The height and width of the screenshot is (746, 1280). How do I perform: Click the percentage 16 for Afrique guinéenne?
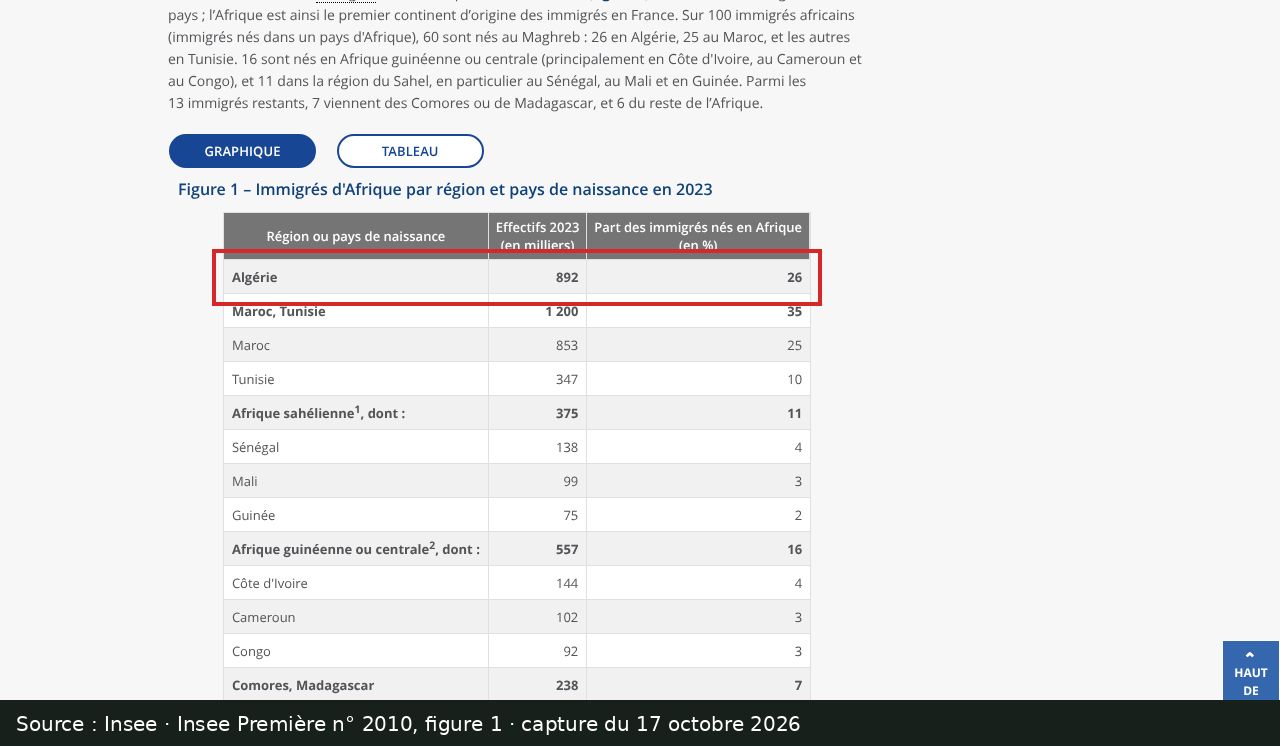[795, 549]
